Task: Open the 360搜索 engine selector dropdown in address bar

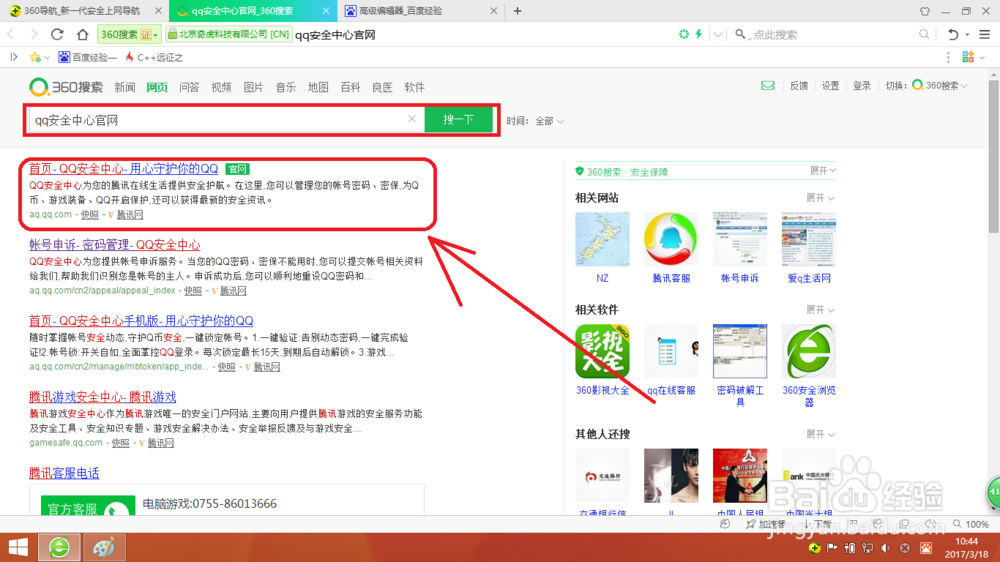Action: (129, 34)
